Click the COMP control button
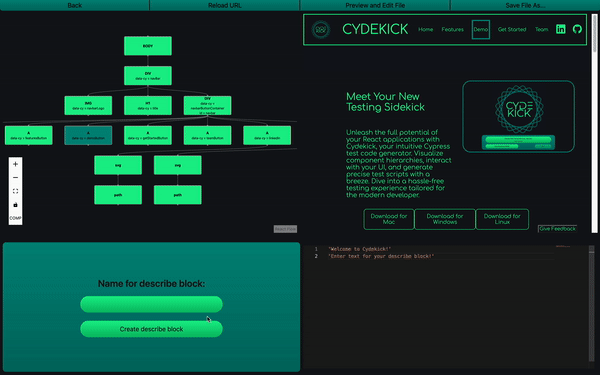The image size is (600, 375). [15, 218]
